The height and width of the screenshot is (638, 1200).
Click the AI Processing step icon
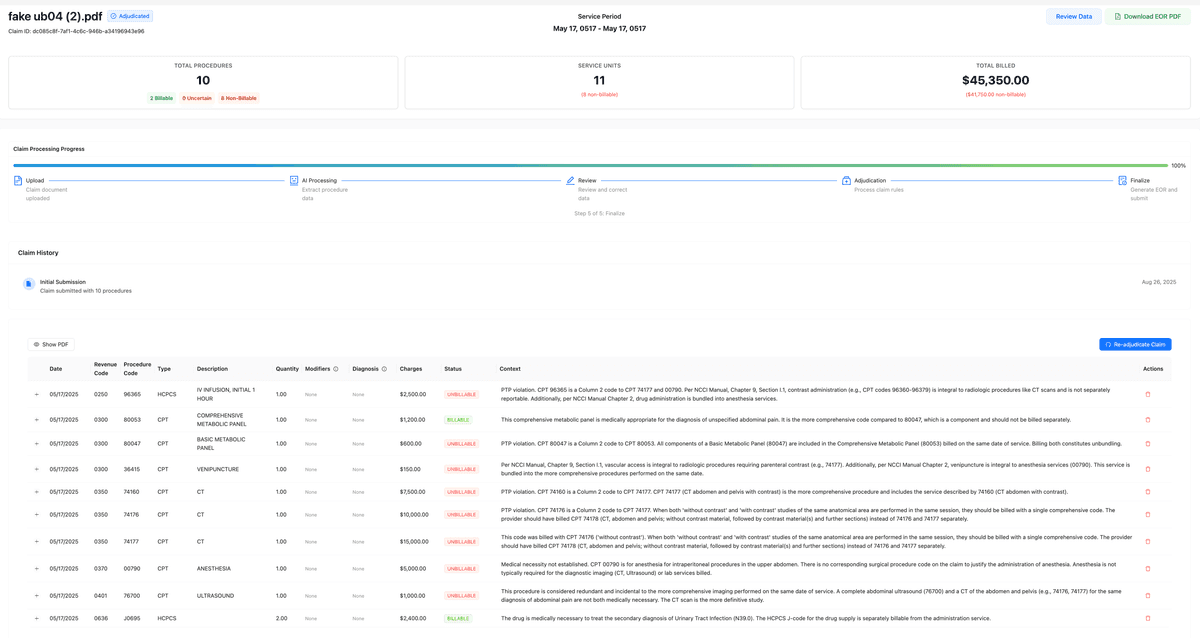(294, 181)
